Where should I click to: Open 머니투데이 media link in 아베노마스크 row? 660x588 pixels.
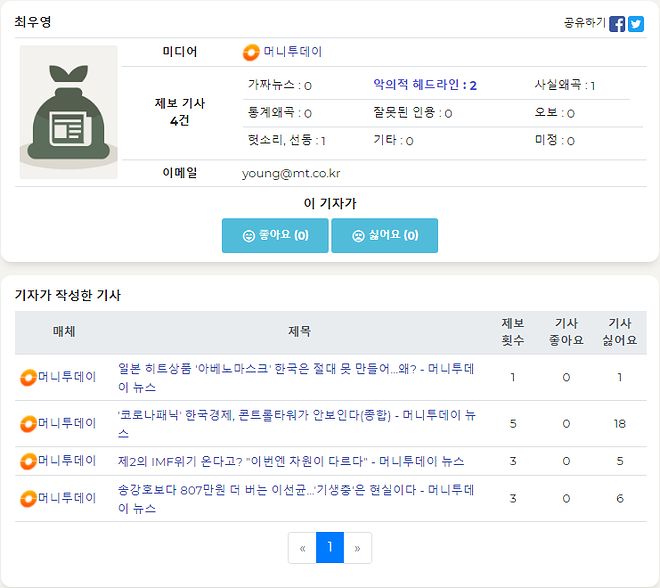click(x=67, y=377)
